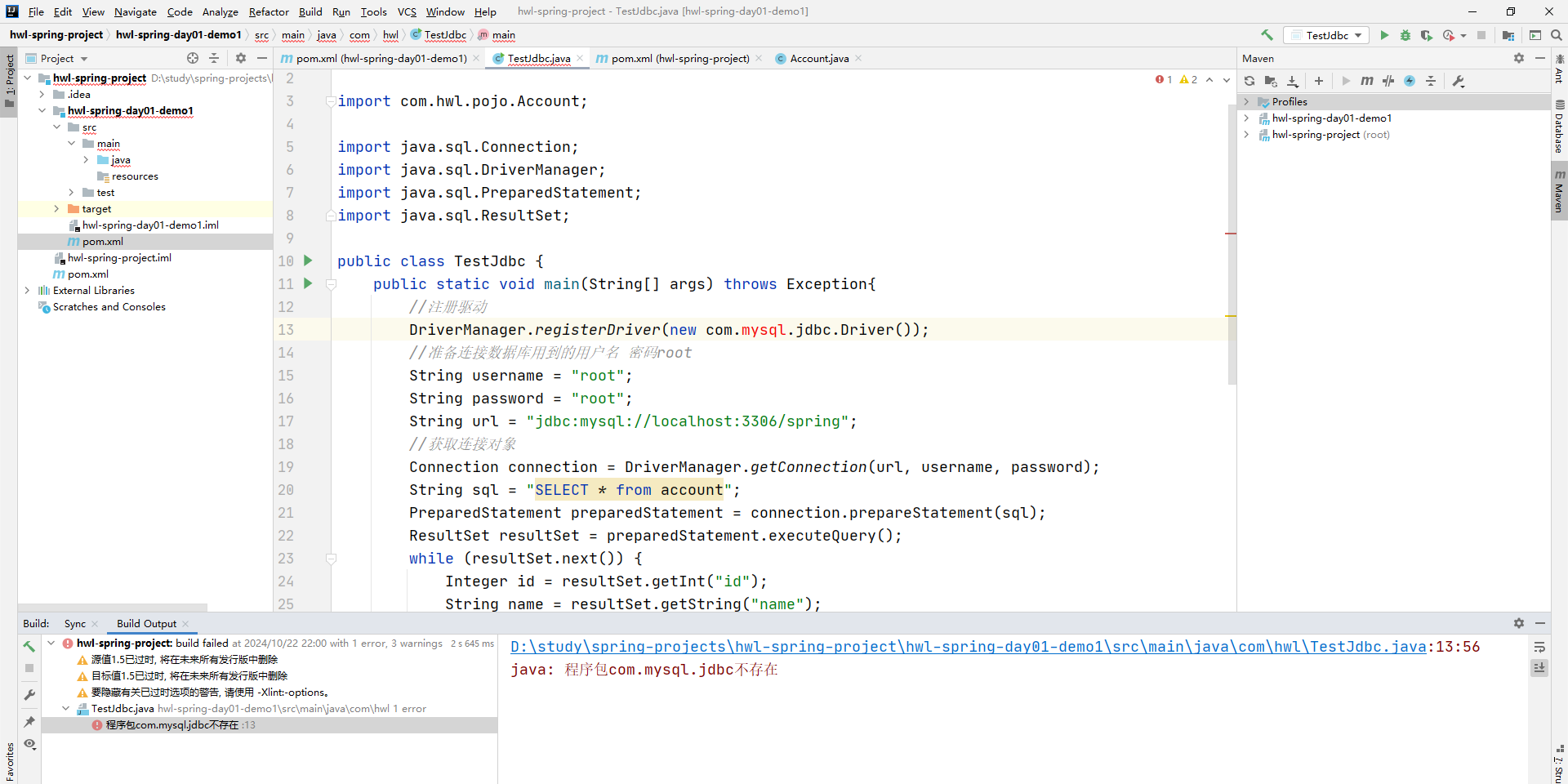Open the Analyze menu

(220, 11)
